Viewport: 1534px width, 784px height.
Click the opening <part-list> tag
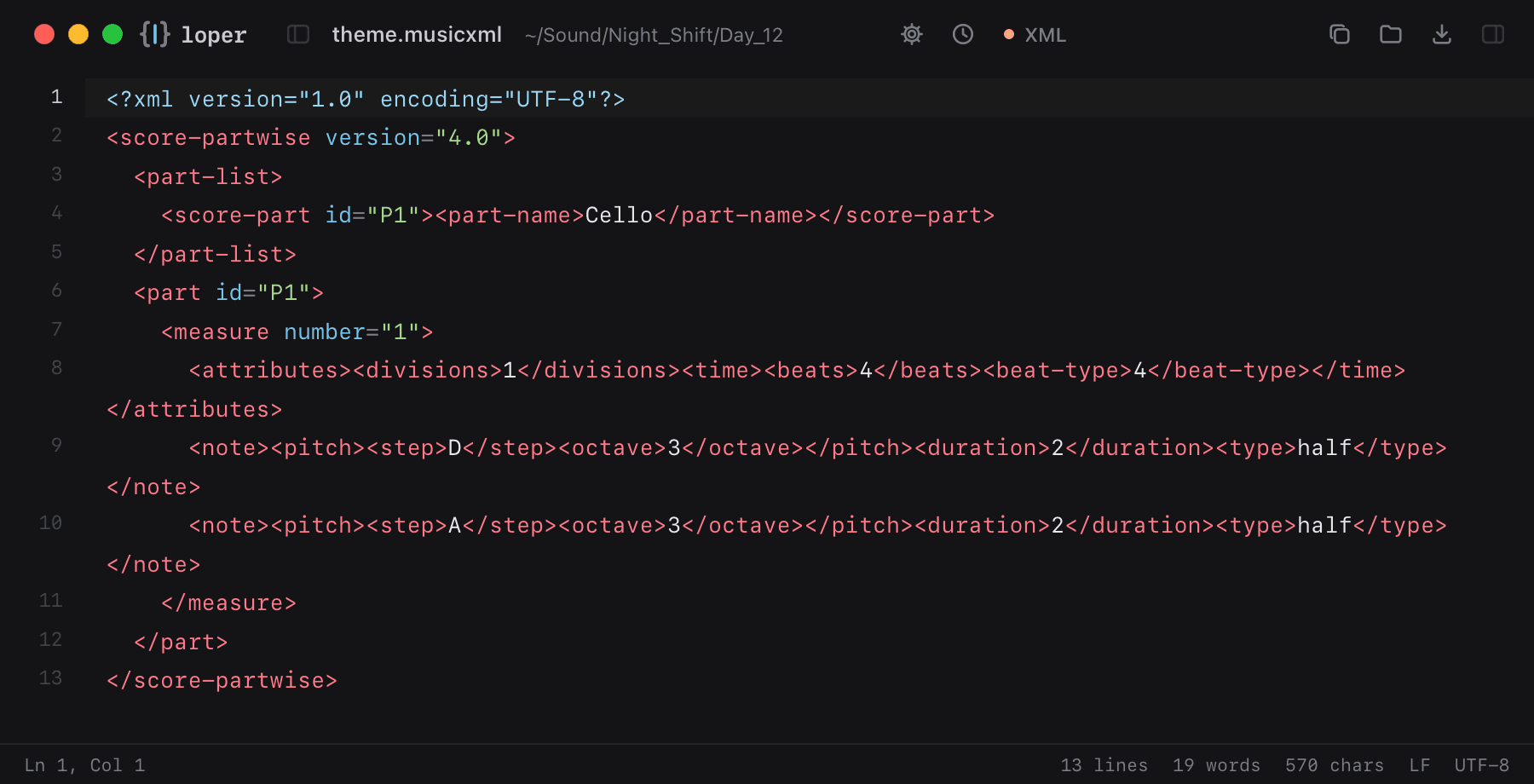[208, 176]
